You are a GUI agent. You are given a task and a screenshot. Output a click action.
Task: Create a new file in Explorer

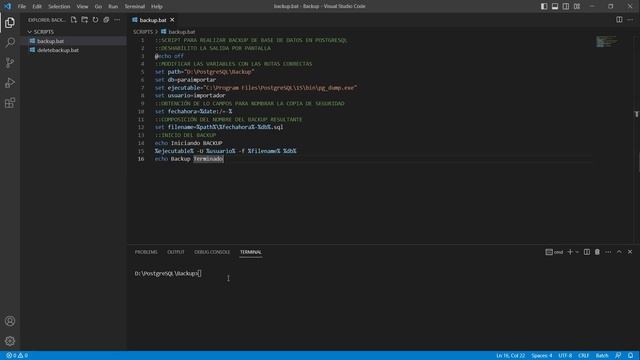[73, 20]
